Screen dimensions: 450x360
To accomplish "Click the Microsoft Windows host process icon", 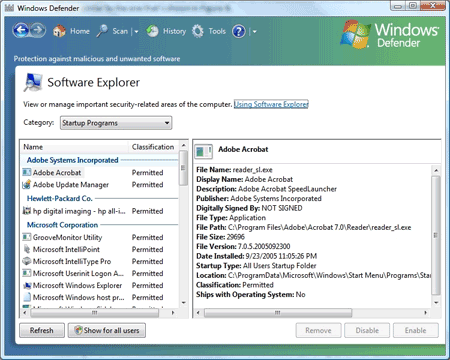I will click(x=27, y=297).
